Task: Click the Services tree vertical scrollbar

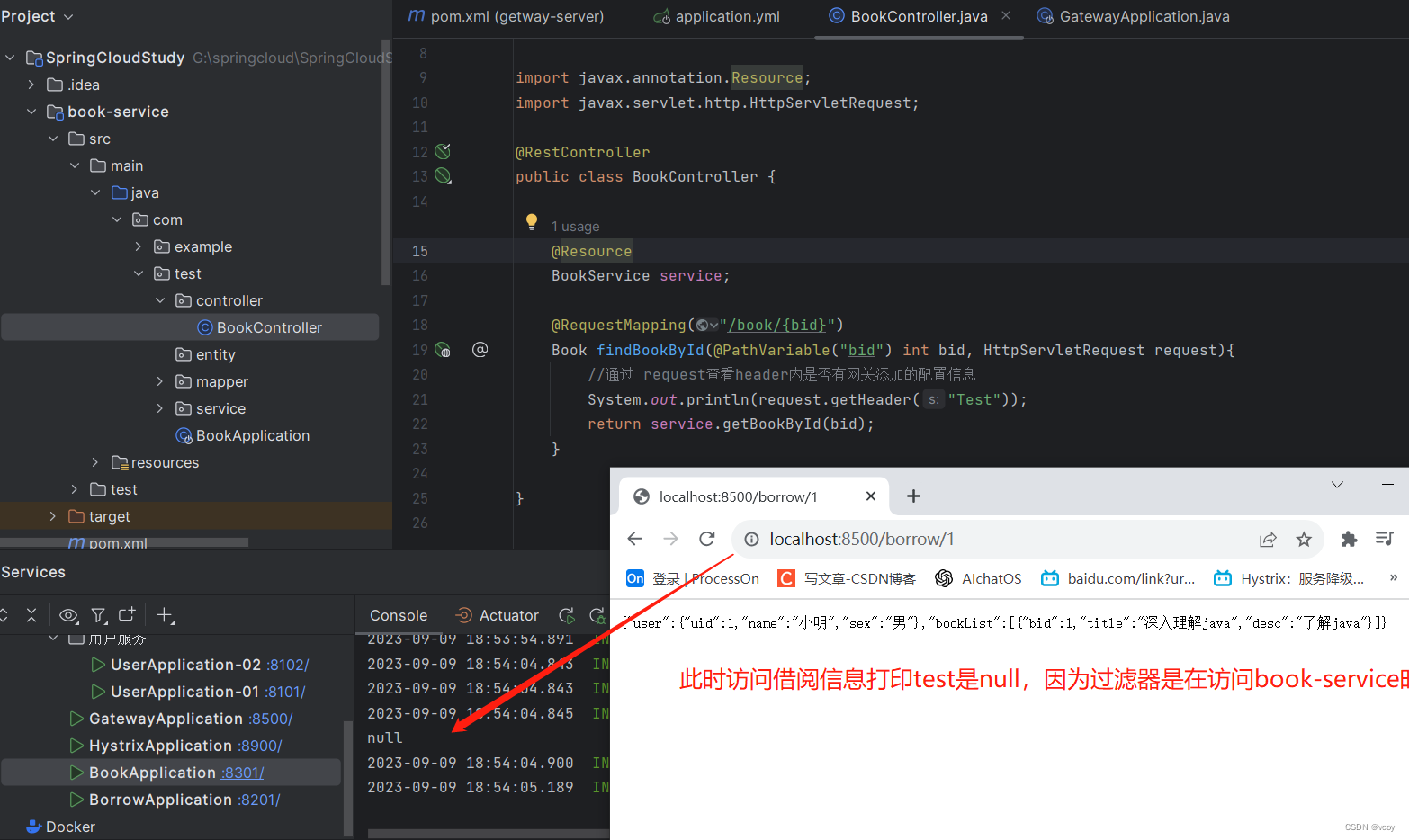Action: coord(347,778)
